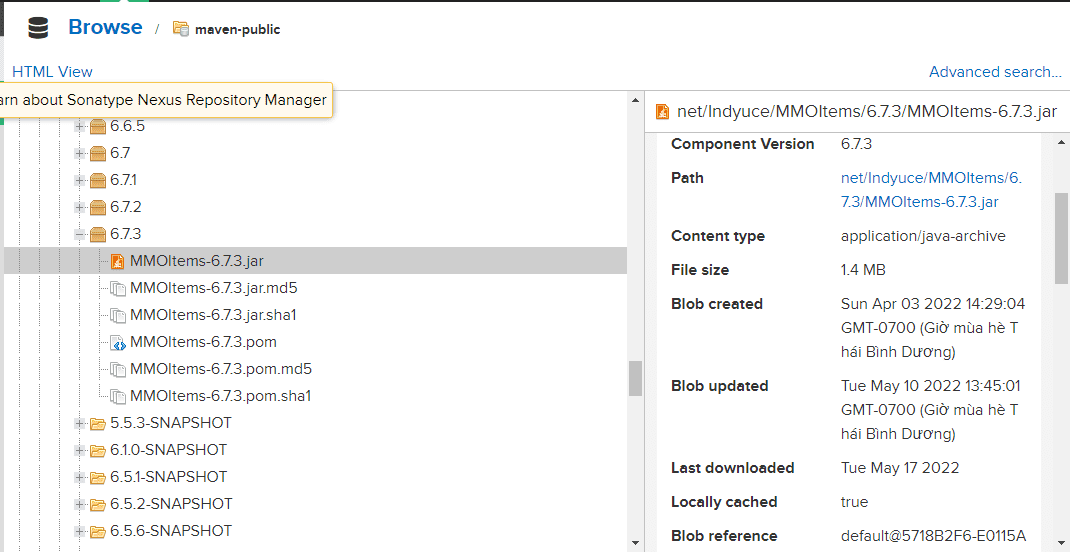Click the MMOItems-6.7.3.jar file icon
Image resolution: width=1070 pixels, height=552 pixels.
[117, 261]
